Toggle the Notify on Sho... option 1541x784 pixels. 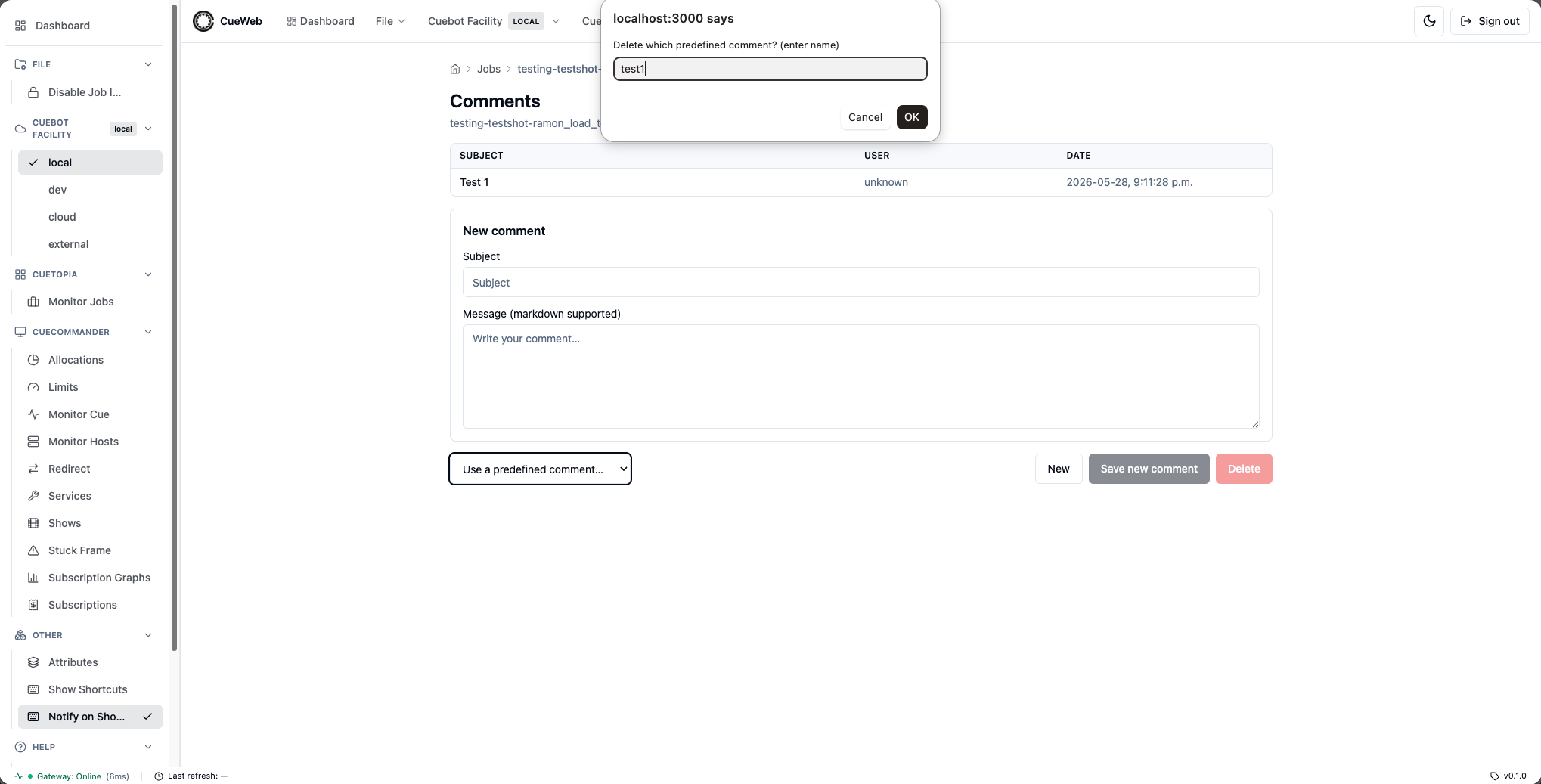[90, 717]
